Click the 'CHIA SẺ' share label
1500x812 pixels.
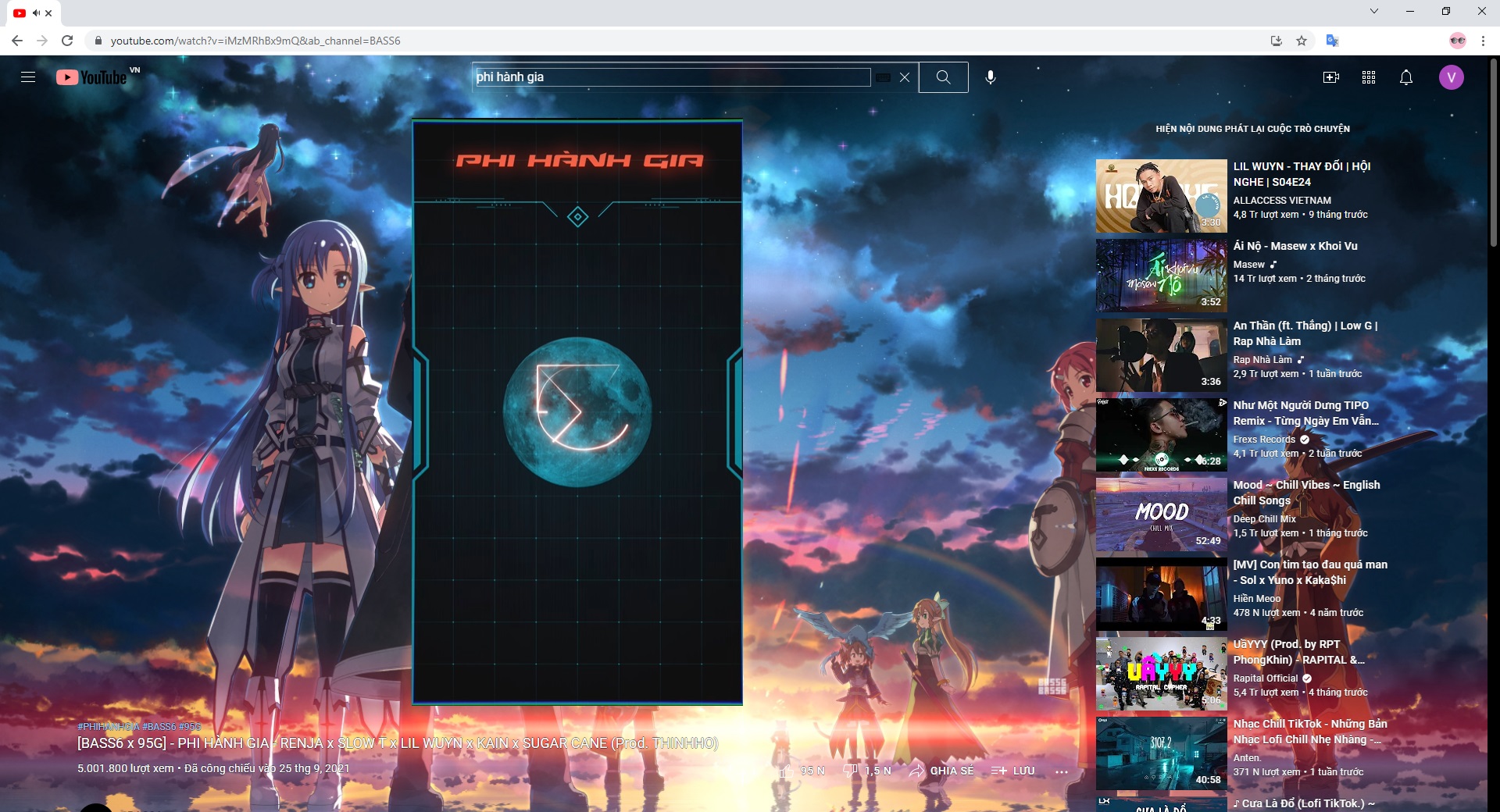point(952,771)
